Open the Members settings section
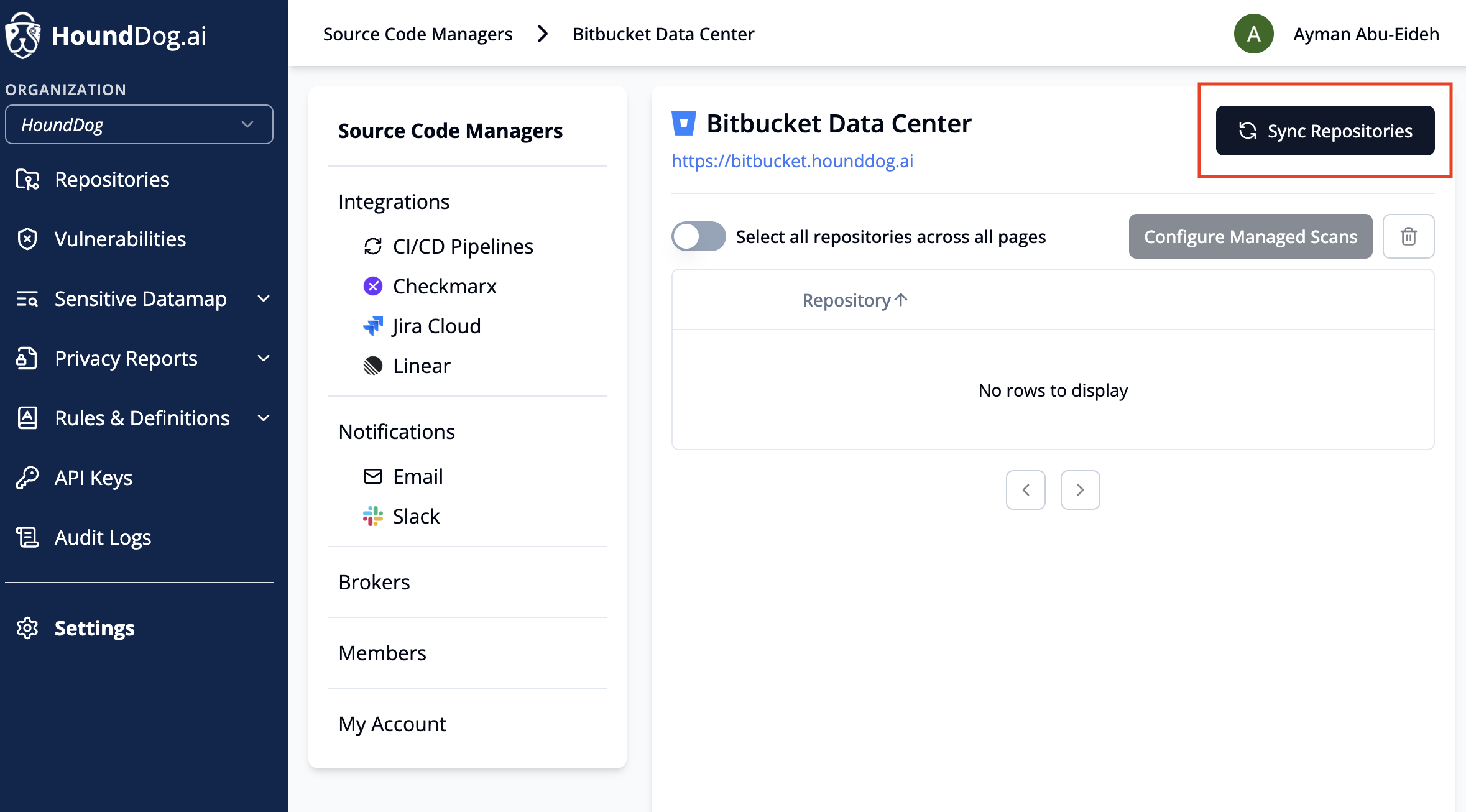This screenshot has width=1466, height=812. 382,653
